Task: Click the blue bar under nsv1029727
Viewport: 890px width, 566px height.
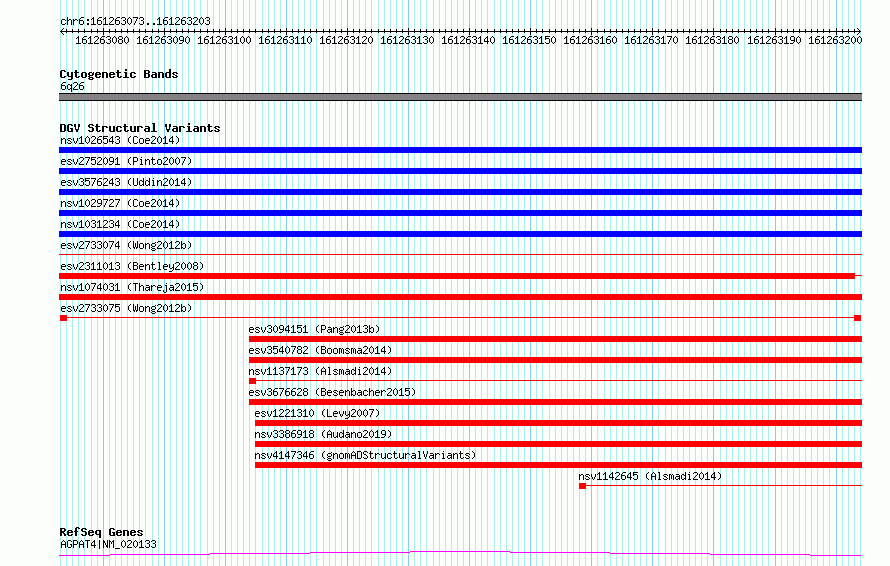Action: click(460, 213)
